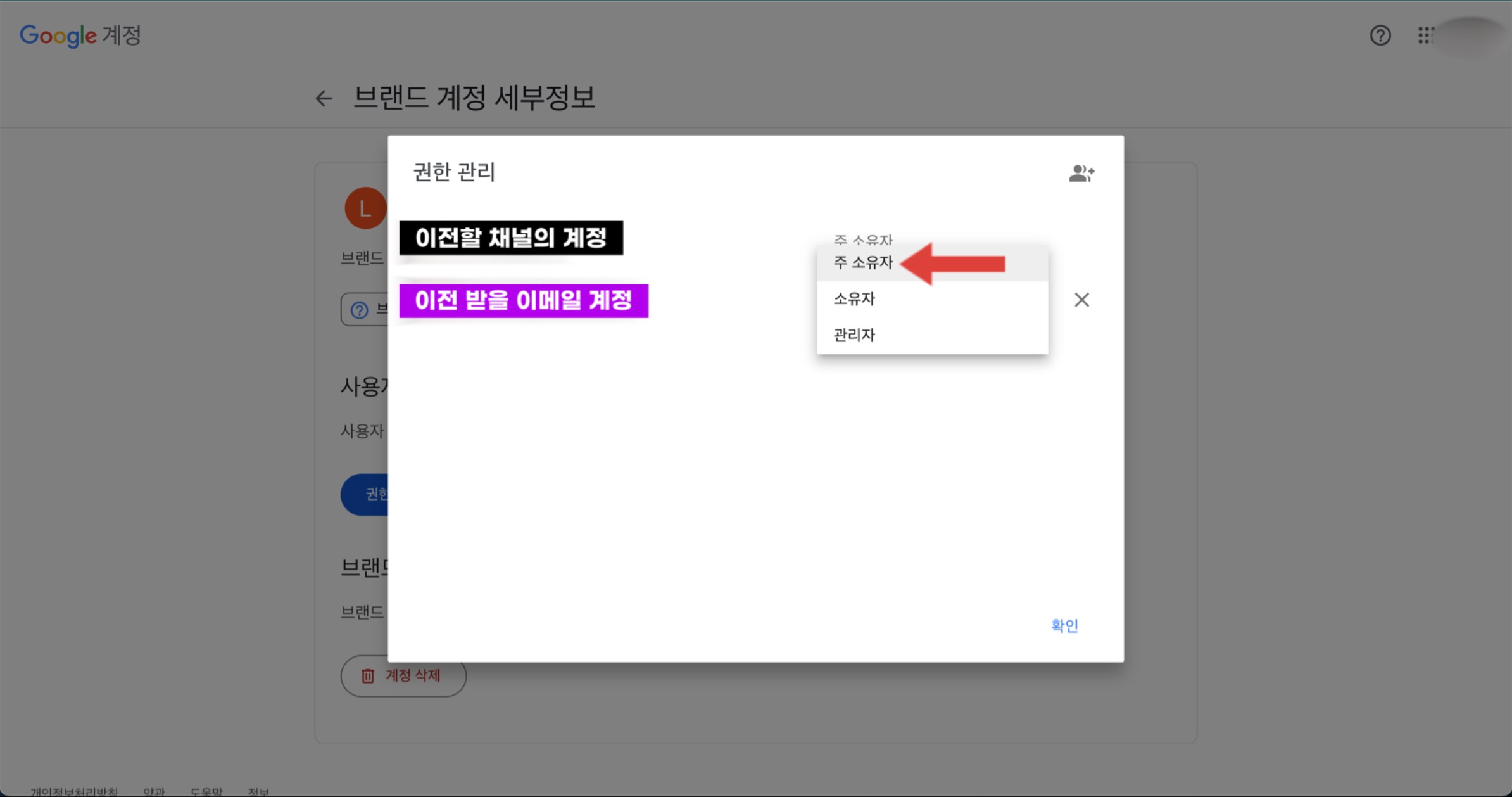This screenshot has width=1512, height=797.
Task: Open the 도움말 footer link
Action: click(x=206, y=791)
